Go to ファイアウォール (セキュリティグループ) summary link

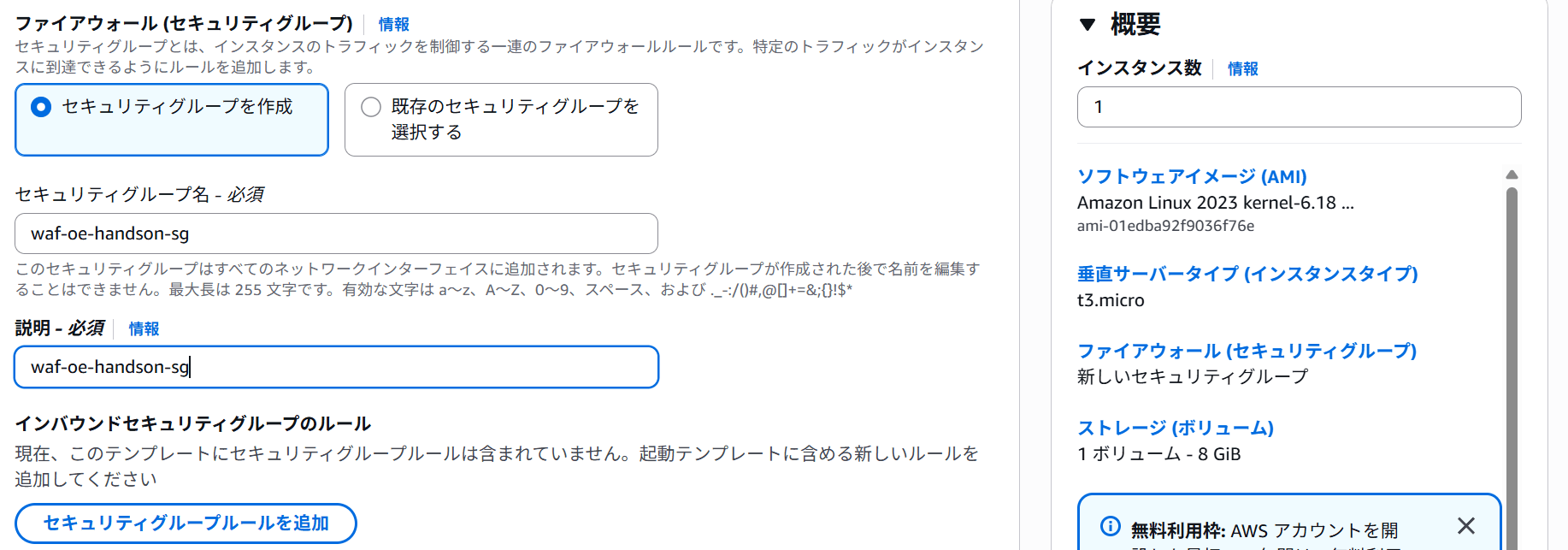[x=1247, y=351]
